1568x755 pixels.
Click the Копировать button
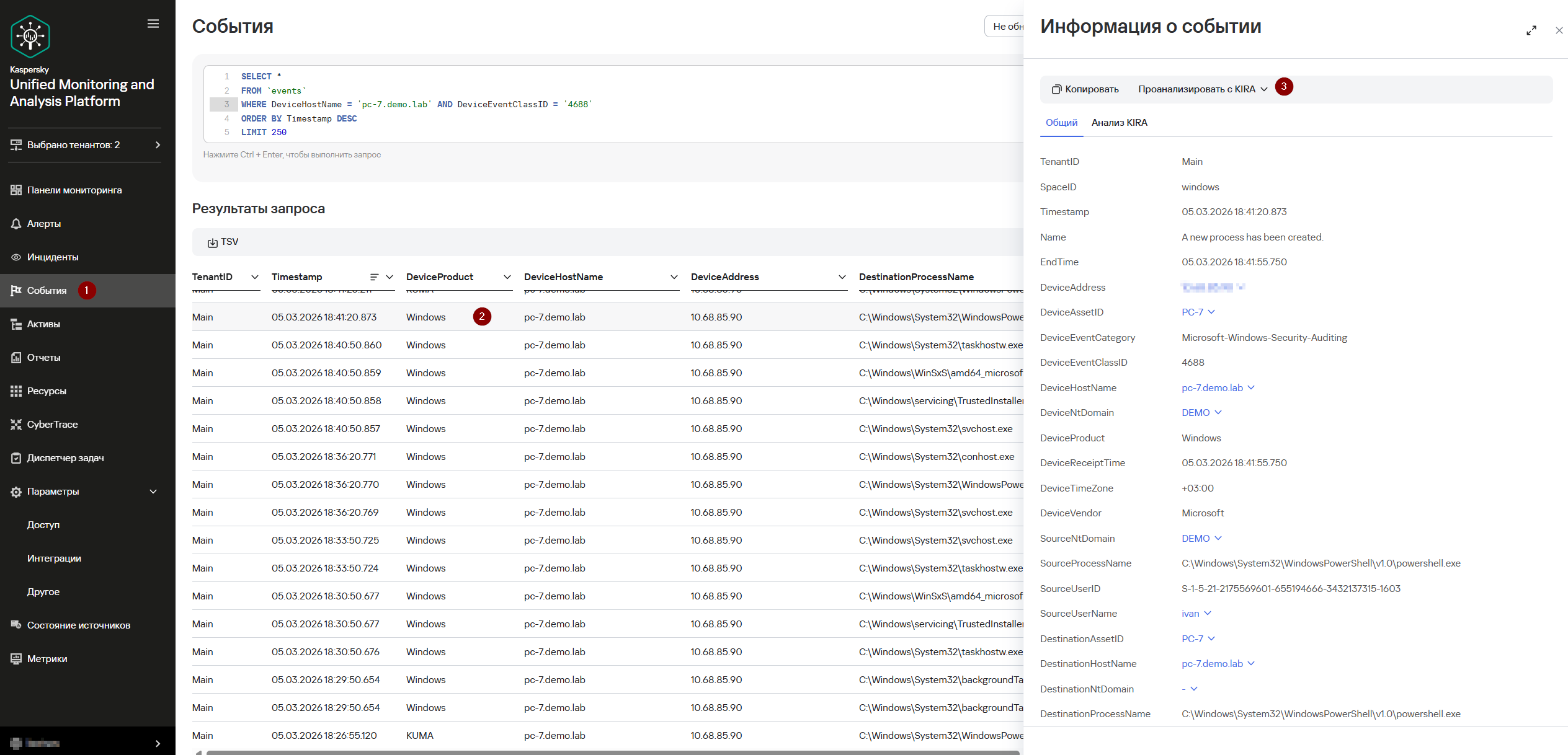tap(1085, 89)
